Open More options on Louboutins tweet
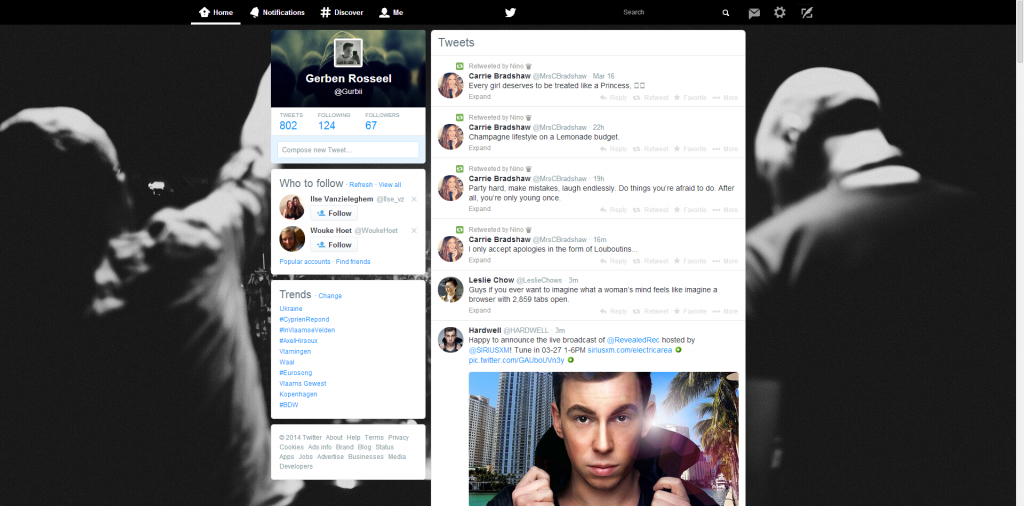Viewport: 1024px width, 506px height. click(x=725, y=261)
